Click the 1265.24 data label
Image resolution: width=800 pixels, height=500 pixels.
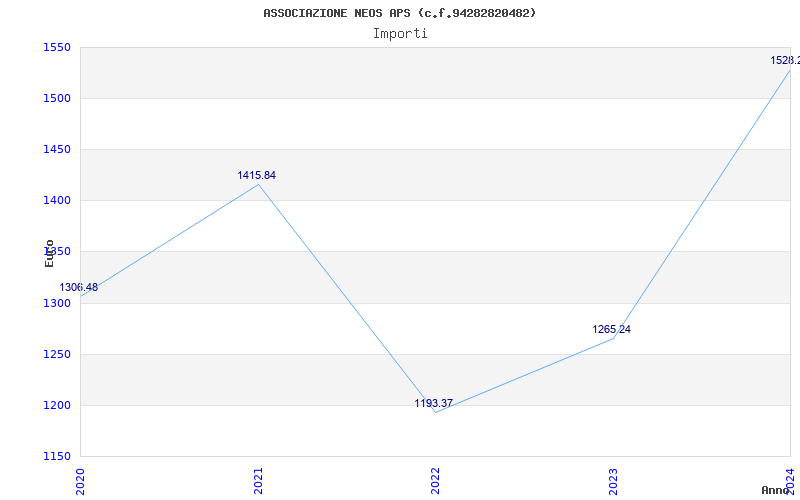611,329
